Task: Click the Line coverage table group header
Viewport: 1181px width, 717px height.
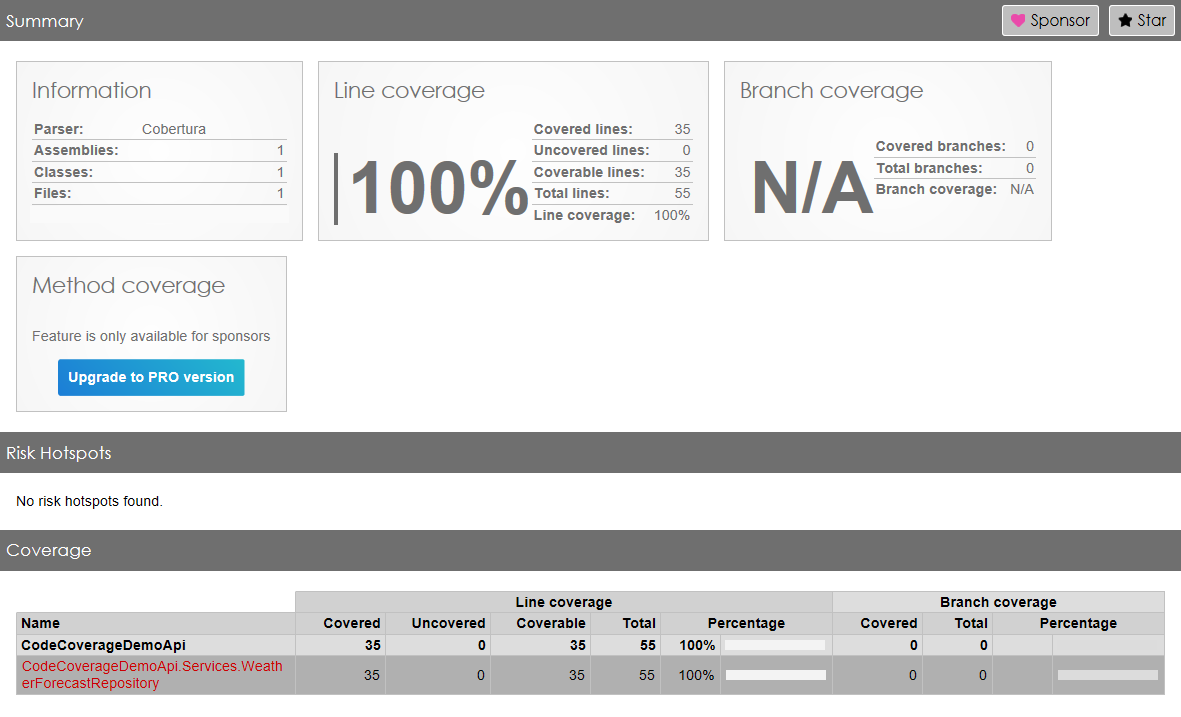Action: pyautogui.click(x=563, y=602)
